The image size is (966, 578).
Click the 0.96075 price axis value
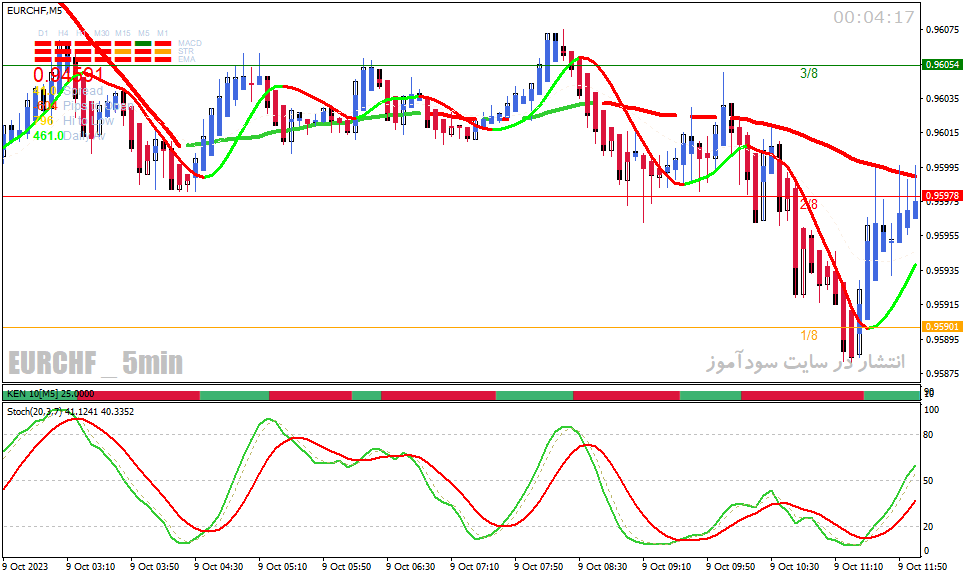(x=943, y=30)
